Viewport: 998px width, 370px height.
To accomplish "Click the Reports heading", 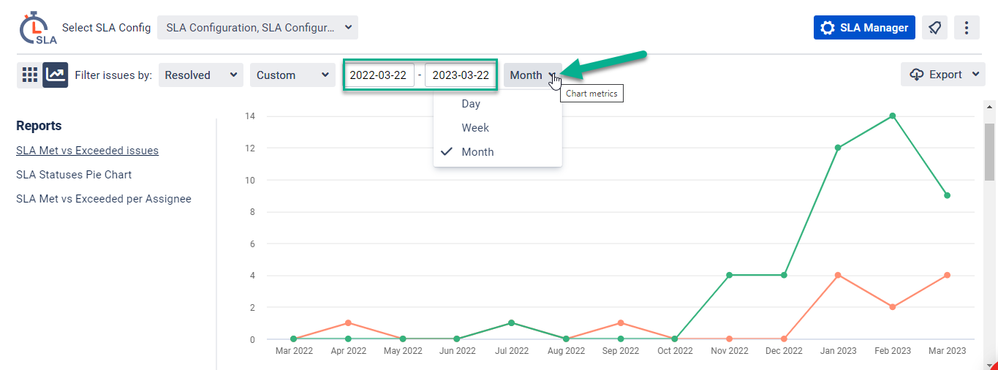I will tap(39, 125).
